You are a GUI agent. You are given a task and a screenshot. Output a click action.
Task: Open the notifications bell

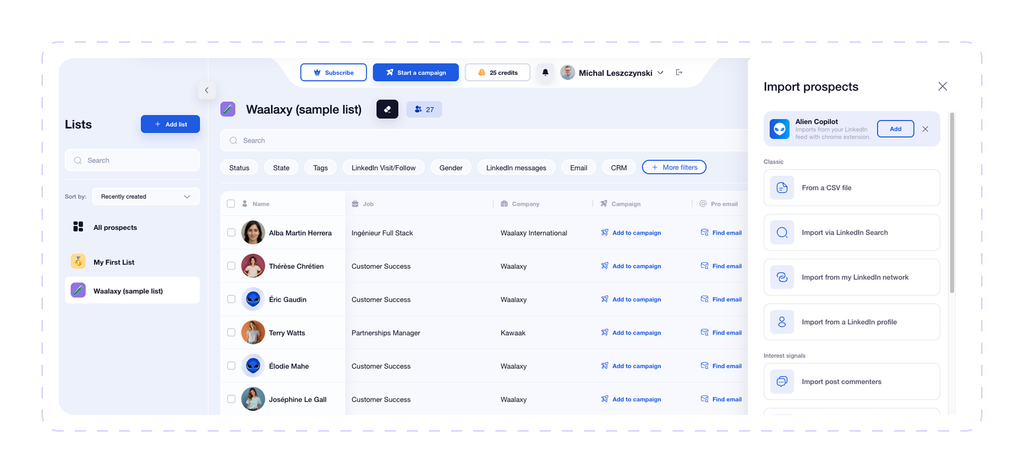pos(545,73)
